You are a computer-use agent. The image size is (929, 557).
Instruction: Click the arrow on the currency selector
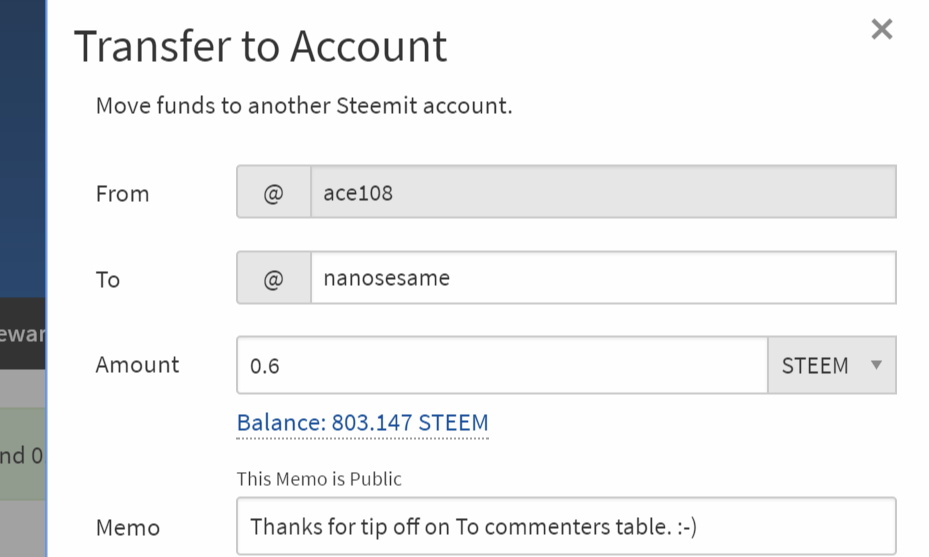pos(877,365)
